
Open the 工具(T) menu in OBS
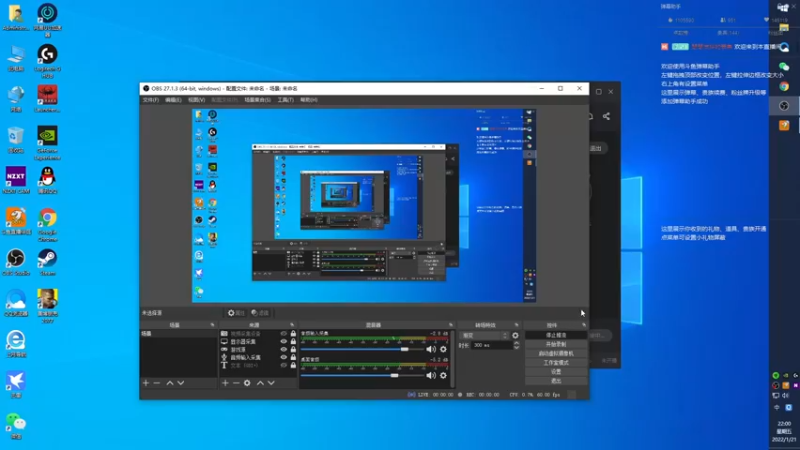coord(285,100)
